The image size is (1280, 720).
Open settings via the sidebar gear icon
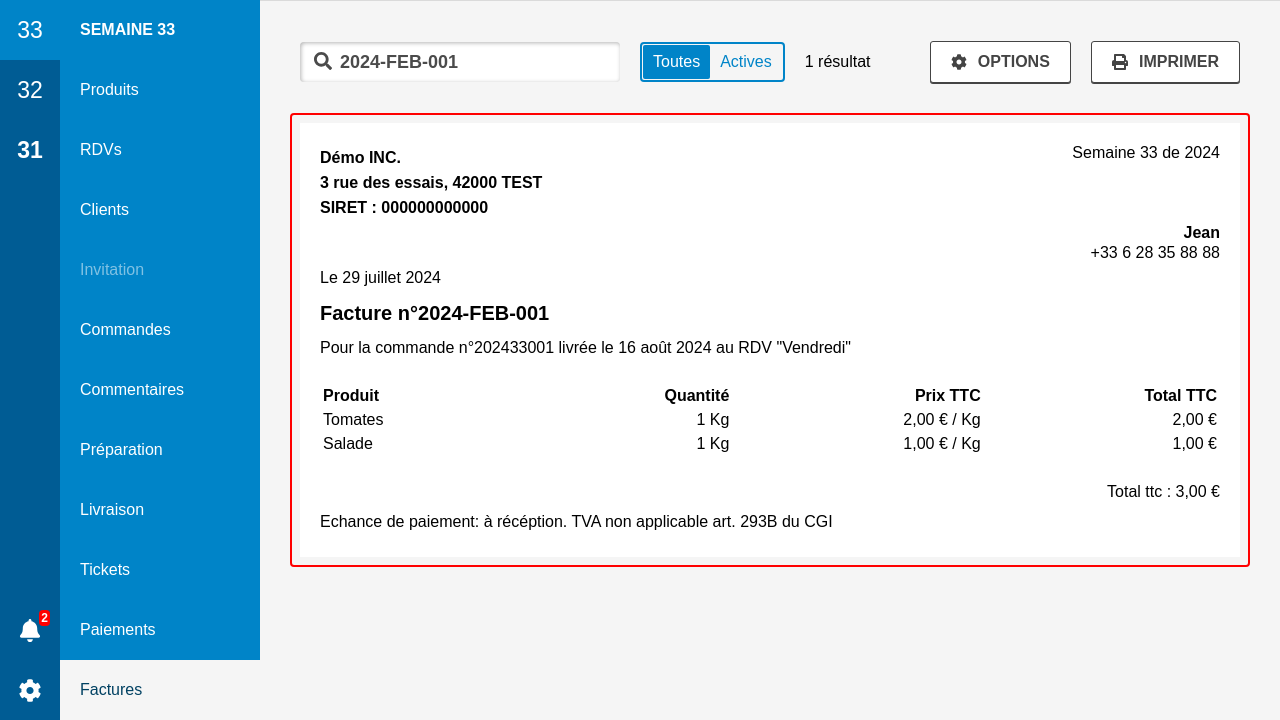tap(30, 690)
